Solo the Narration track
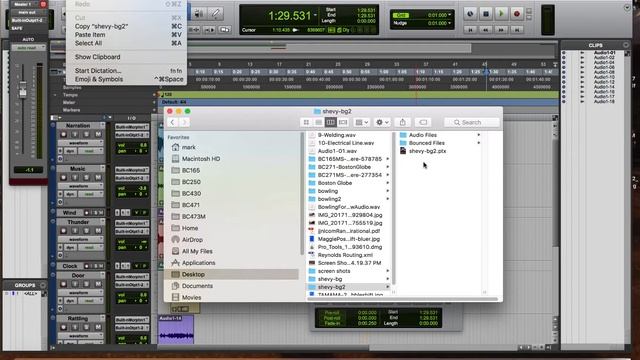 [87, 134]
